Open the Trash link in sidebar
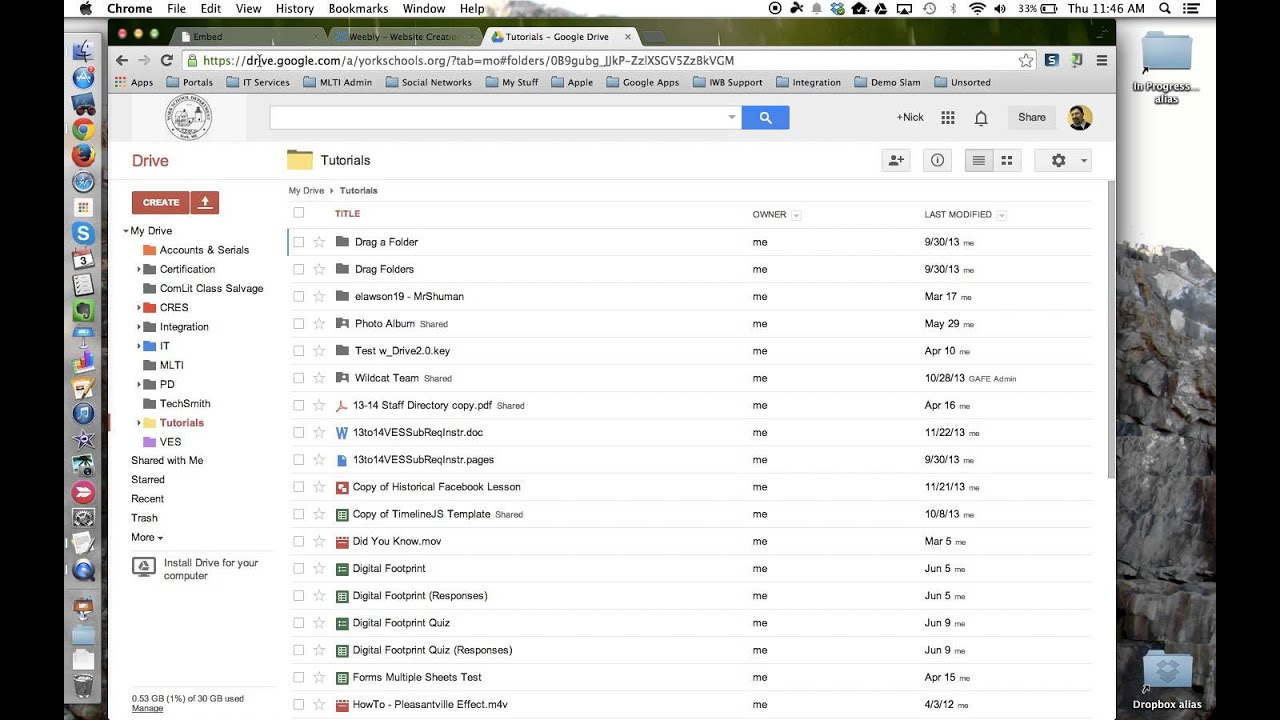Screen dimensions: 1280x720 pos(144,518)
